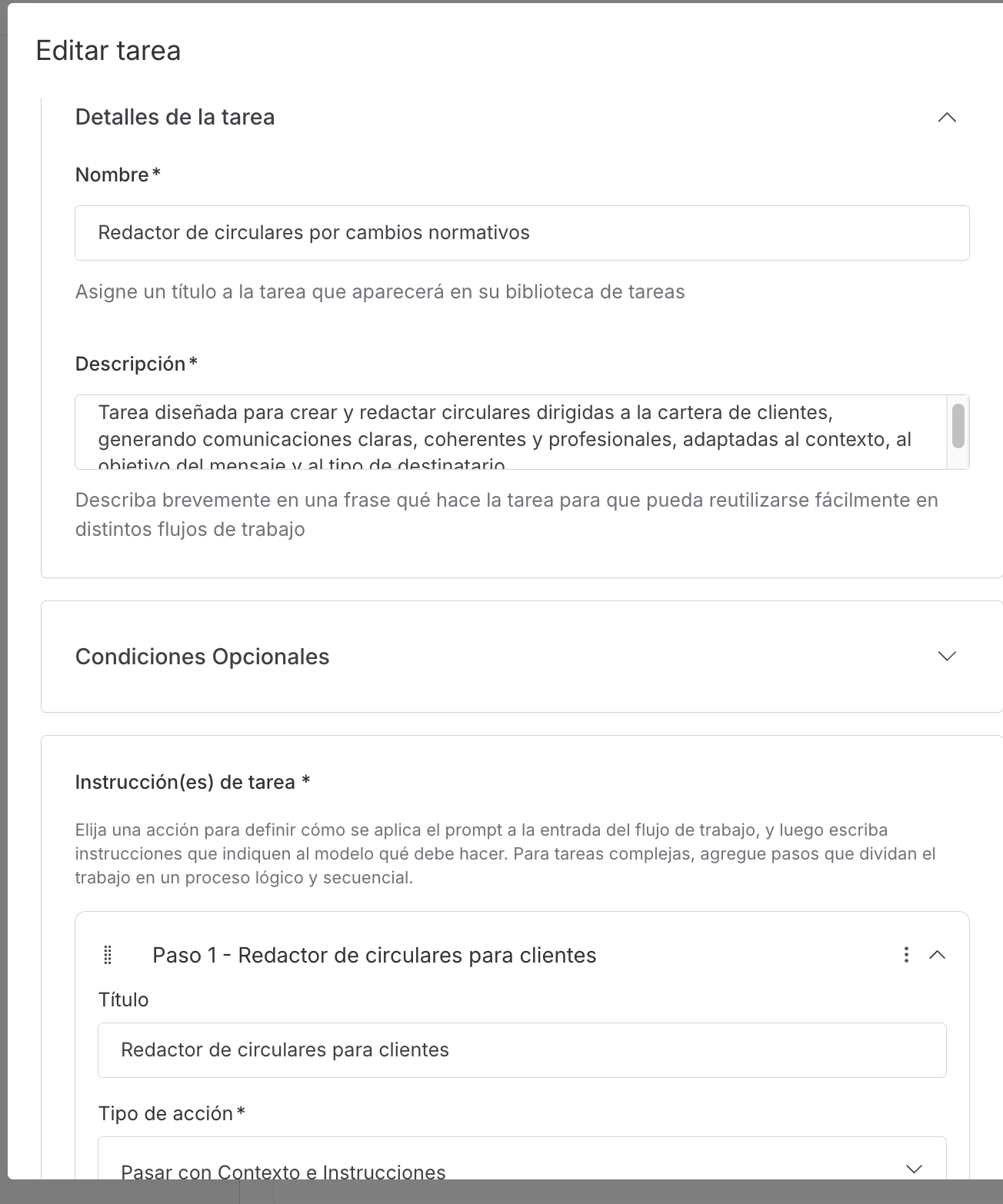Image resolution: width=1003 pixels, height=1204 pixels.
Task: Collapse the Paso 1 step chevron
Action: tap(937, 955)
